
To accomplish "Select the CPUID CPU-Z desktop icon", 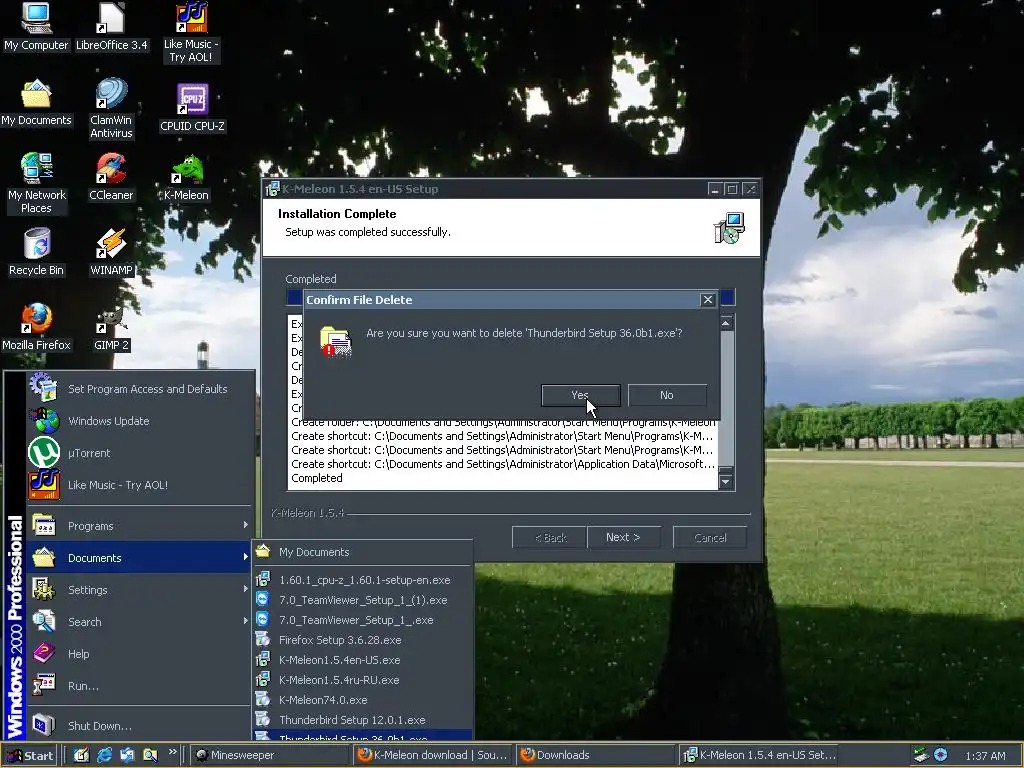I will pyautogui.click(x=192, y=108).
